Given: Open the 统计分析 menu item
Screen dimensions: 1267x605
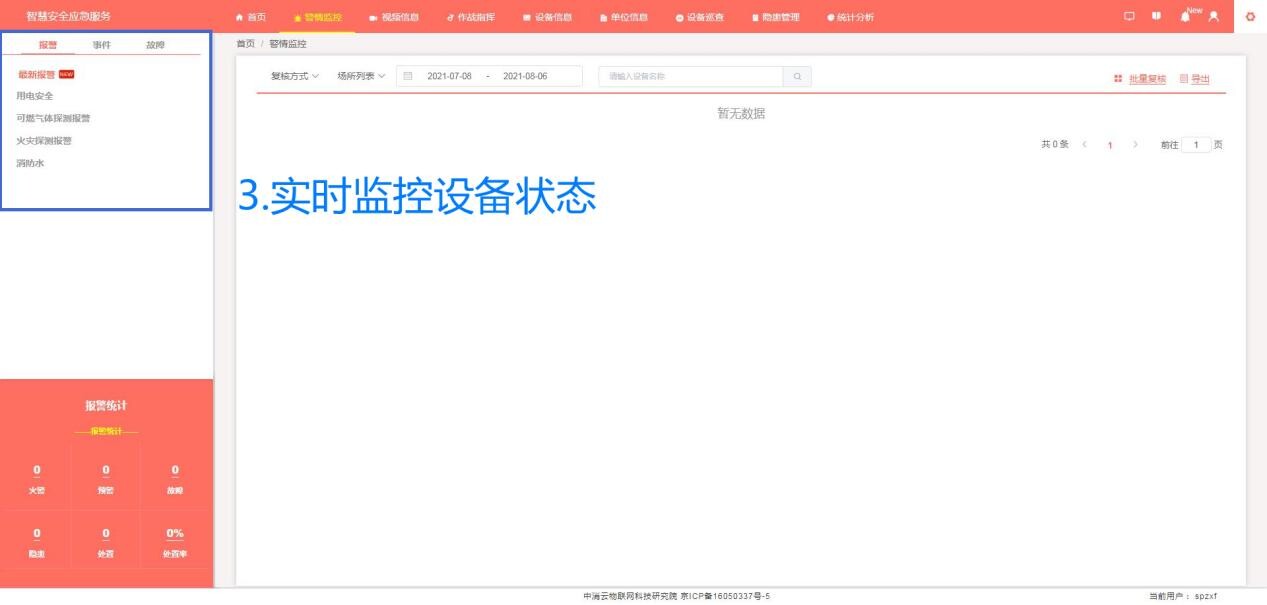Looking at the screenshot, I should click(850, 17).
